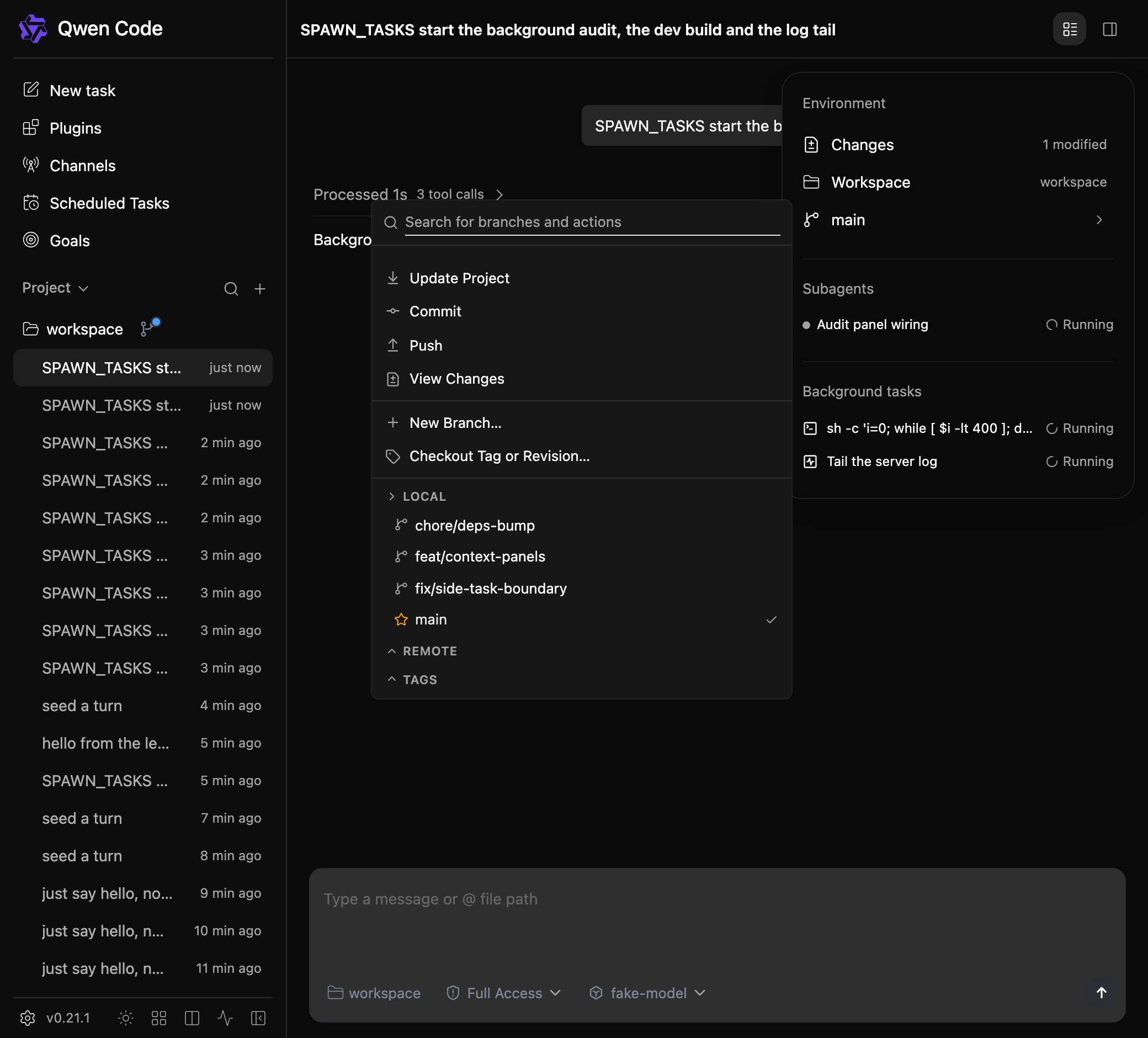Switch to the chore/deps-bump branch
Viewport: 1148px width, 1038px height.
[x=581, y=525]
